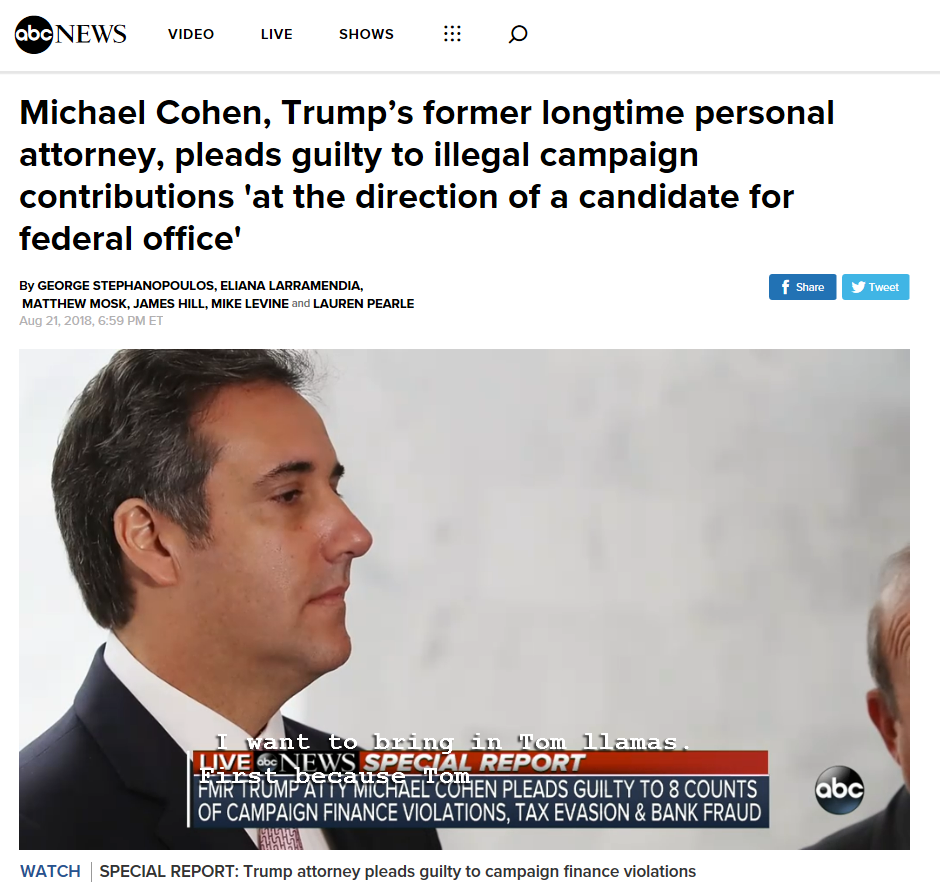Tweet the article via Twitter button
Screen dimensions: 940x893
click(875, 287)
